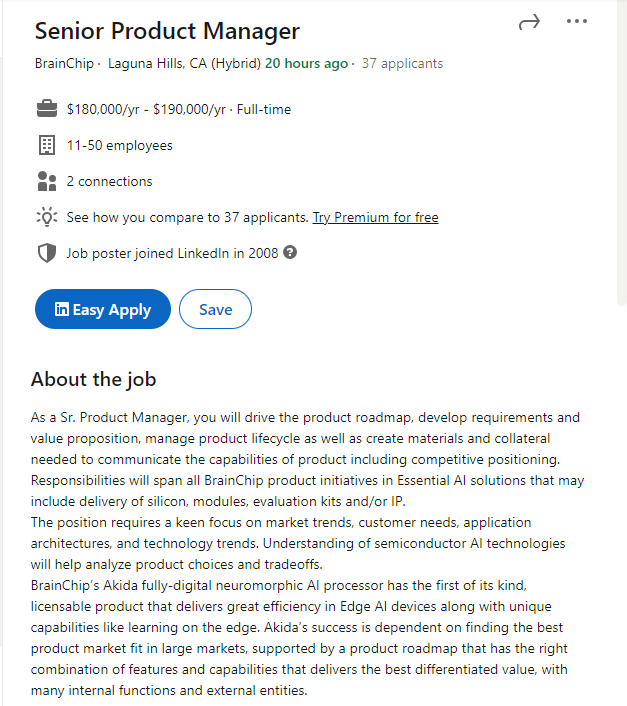This screenshot has width=627, height=706.
Task: Click the 2 connections text
Action: click(x=109, y=181)
